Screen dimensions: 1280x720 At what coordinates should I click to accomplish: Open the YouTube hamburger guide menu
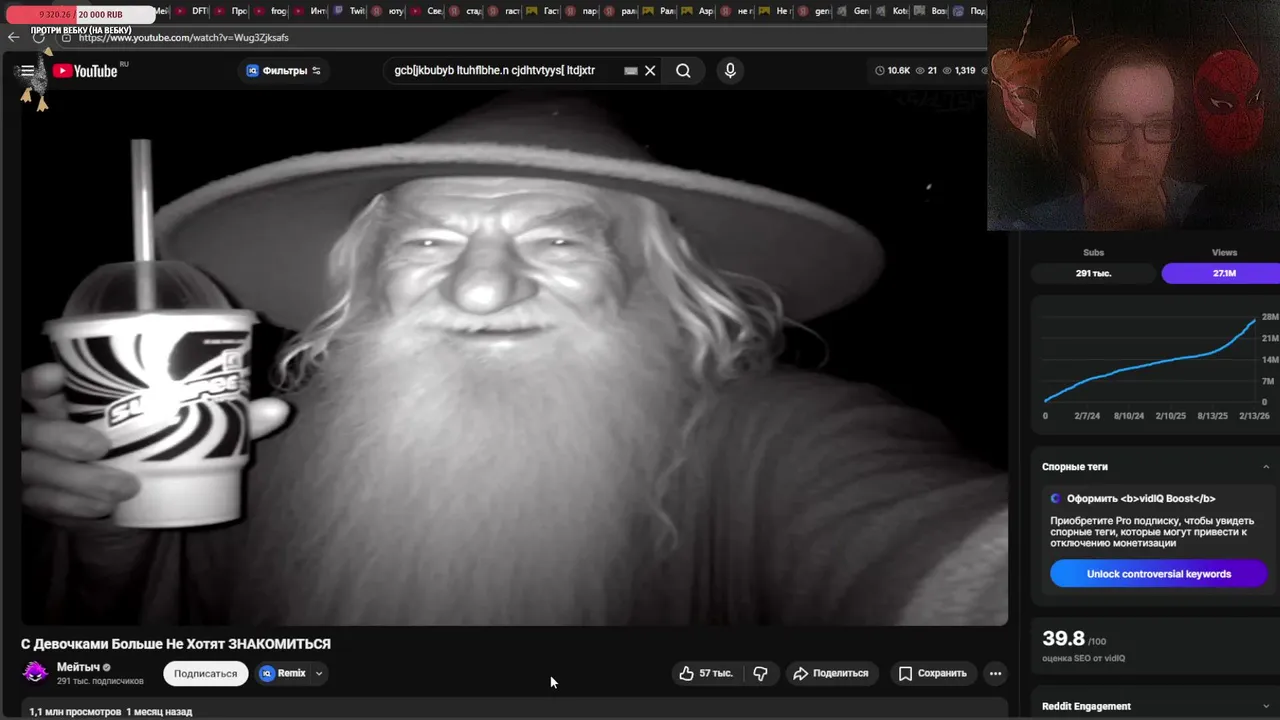pos(26,71)
